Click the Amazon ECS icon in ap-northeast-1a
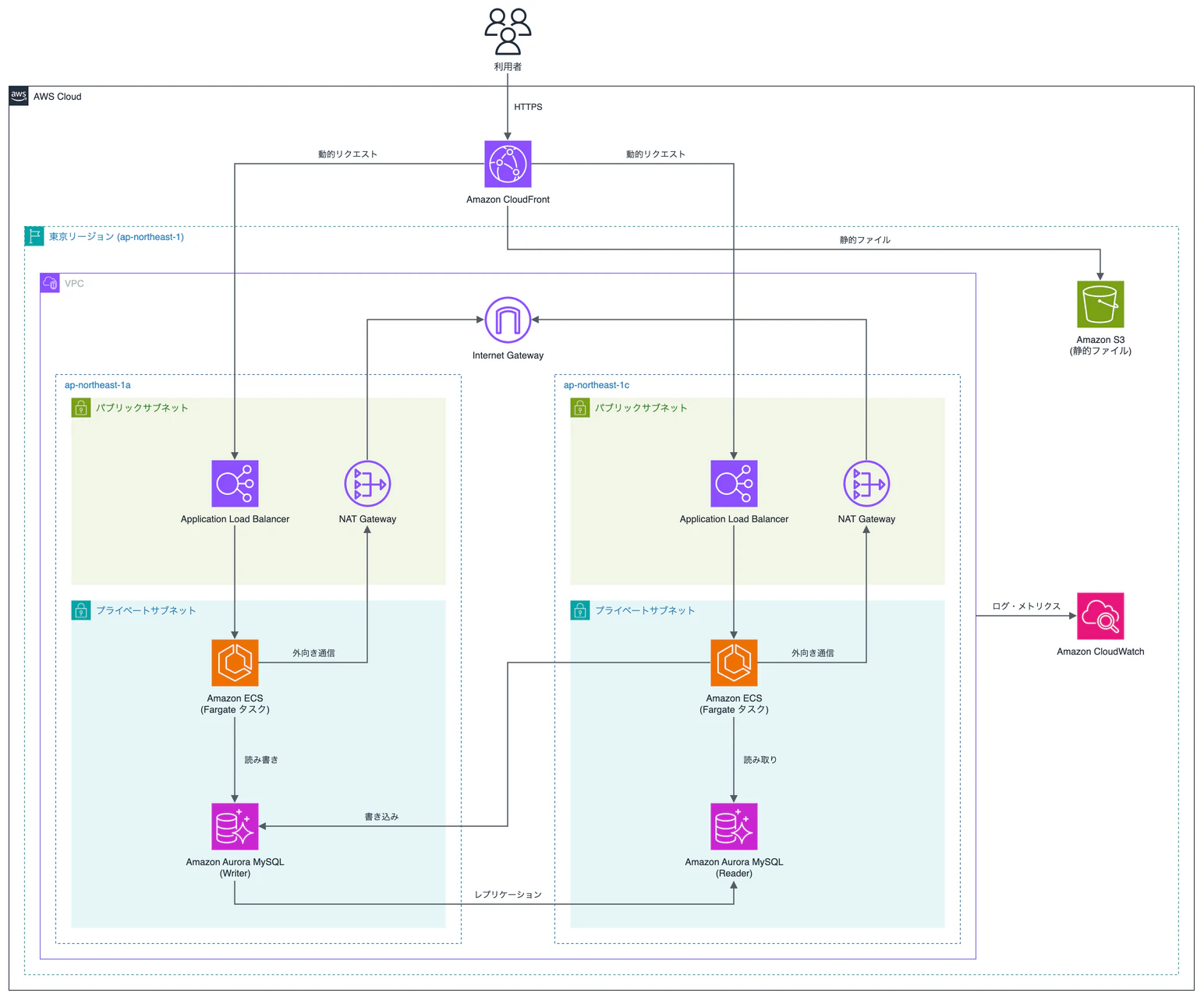The image size is (1204, 1000). pos(235,663)
